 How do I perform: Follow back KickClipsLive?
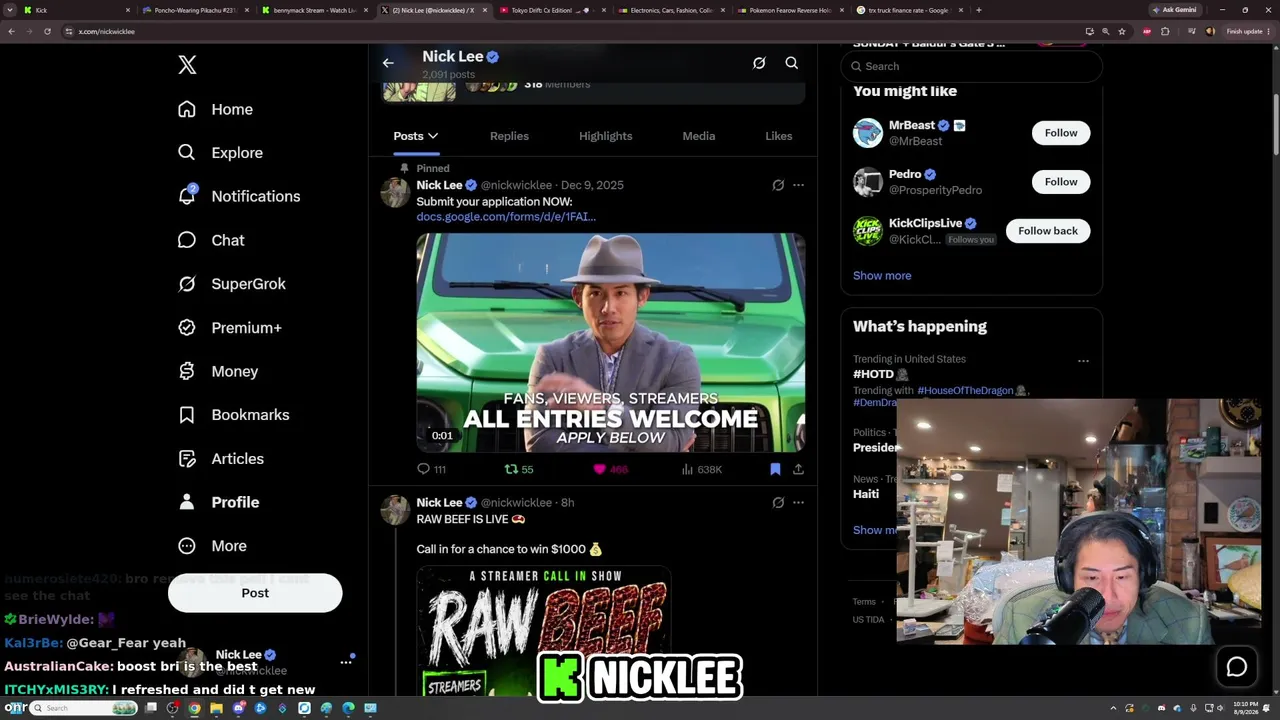[1048, 231]
